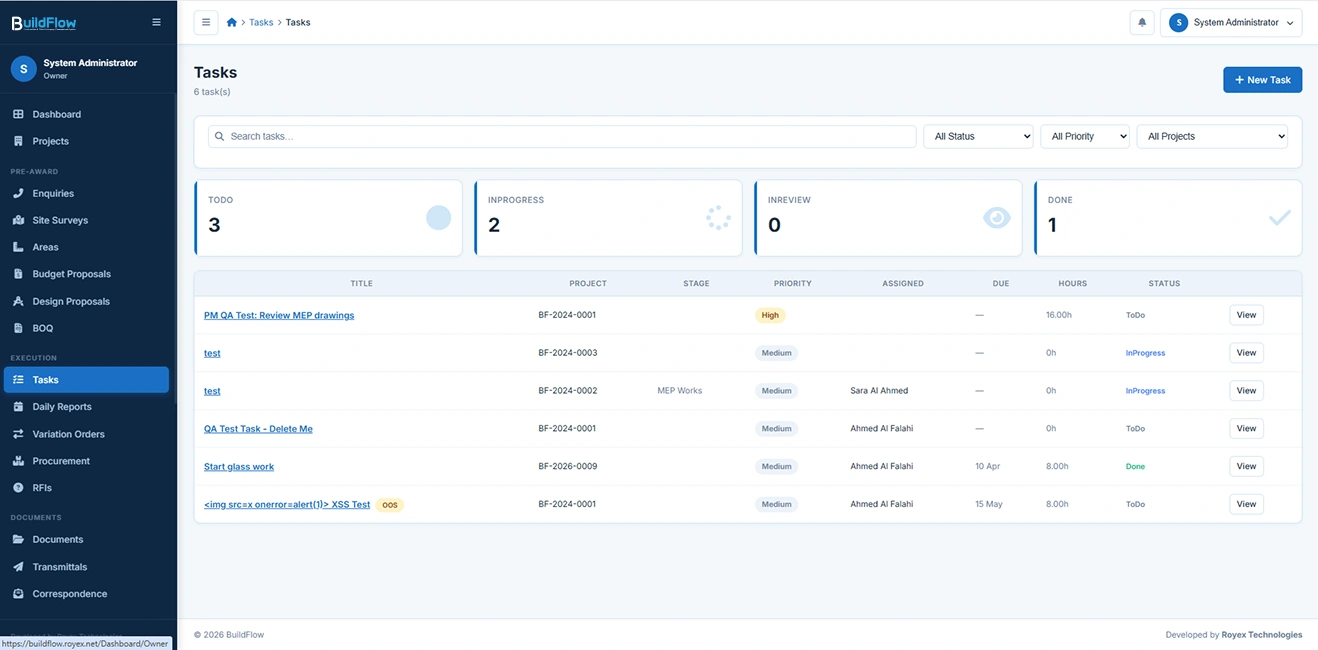
Task: Expand the All Projects filter dropdown
Action: [x=1211, y=136]
